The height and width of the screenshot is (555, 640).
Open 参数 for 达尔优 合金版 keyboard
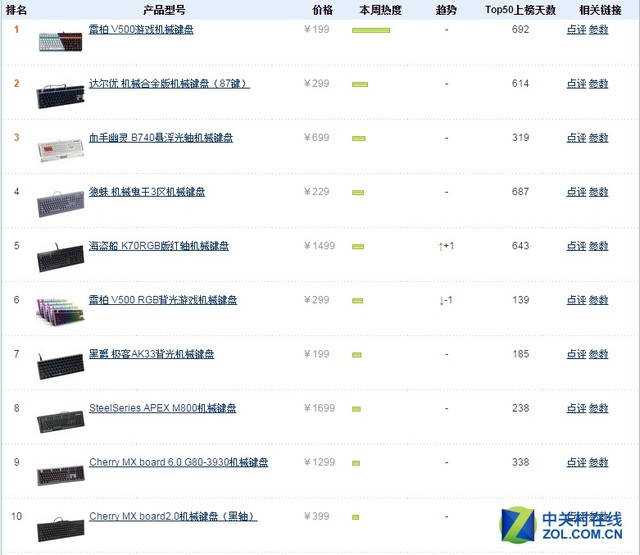[x=598, y=84]
